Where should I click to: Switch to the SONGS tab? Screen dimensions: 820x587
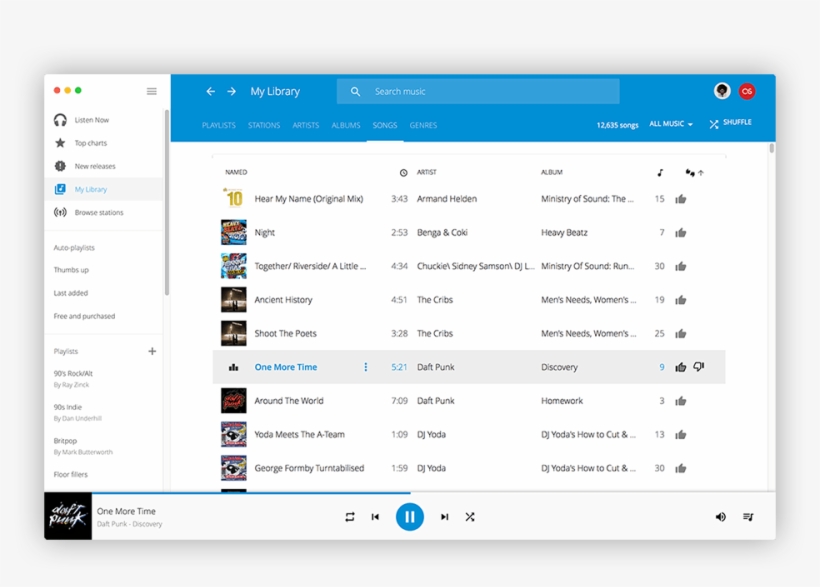(x=385, y=126)
